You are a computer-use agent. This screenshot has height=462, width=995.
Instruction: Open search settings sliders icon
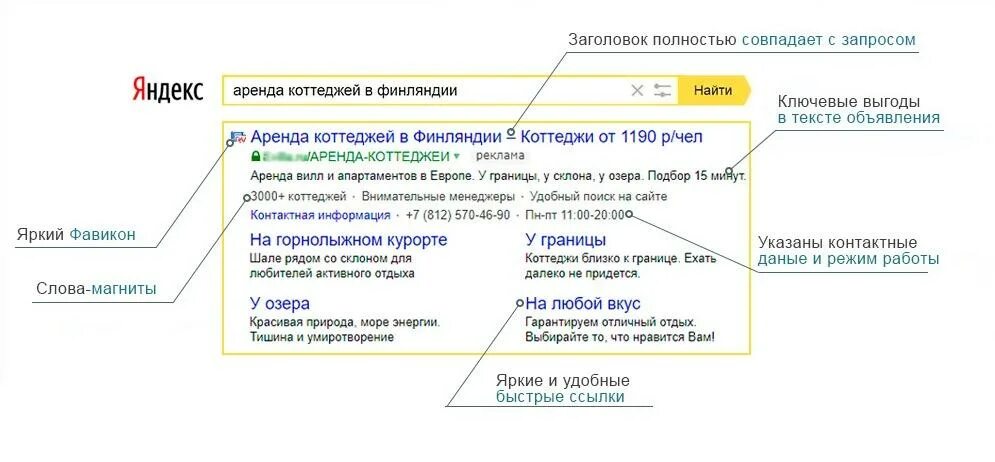pyautogui.click(x=662, y=91)
